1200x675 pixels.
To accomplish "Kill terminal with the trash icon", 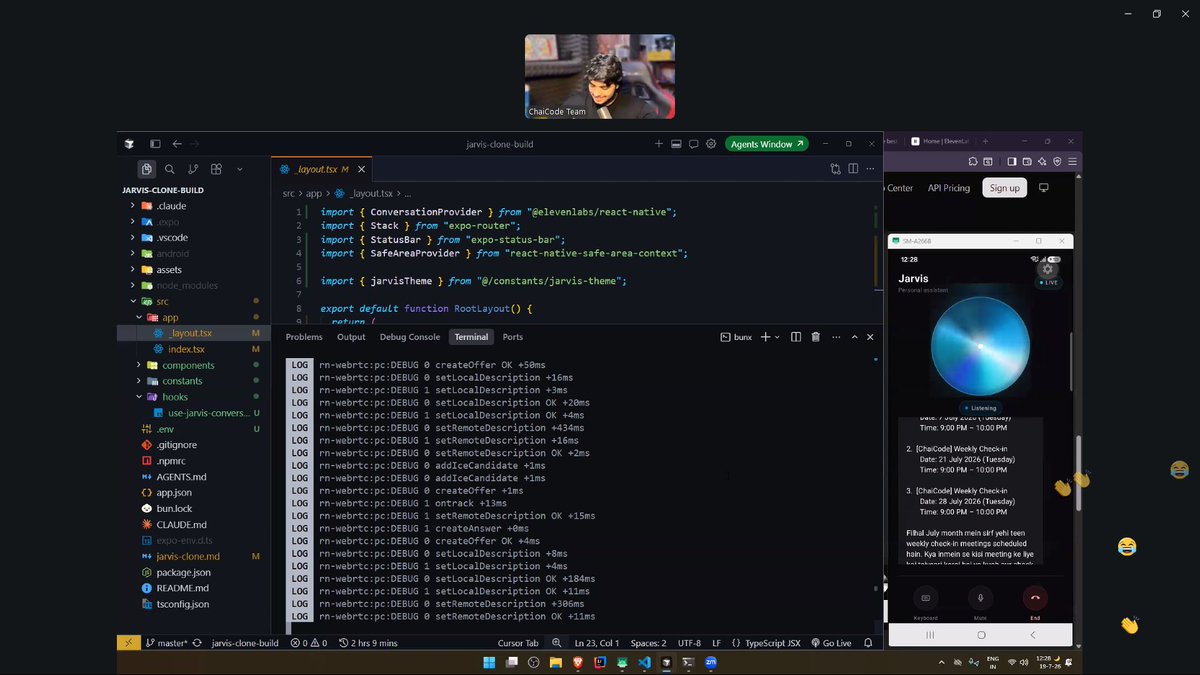I will click(815, 337).
